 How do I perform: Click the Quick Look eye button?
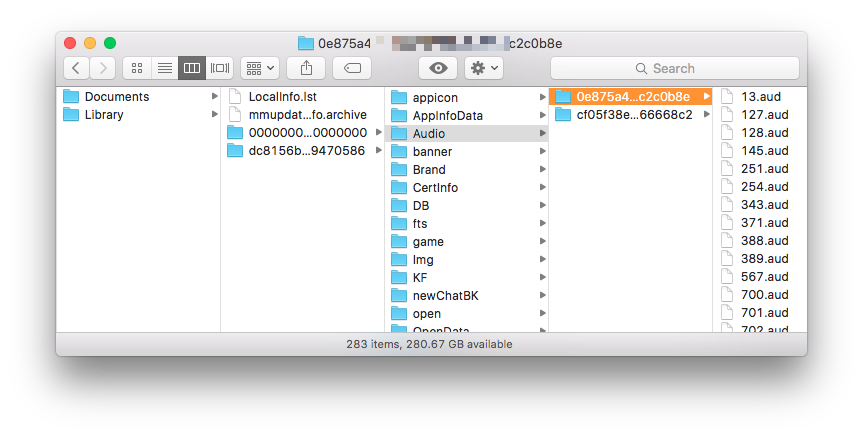pyautogui.click(x=438, y=68)
